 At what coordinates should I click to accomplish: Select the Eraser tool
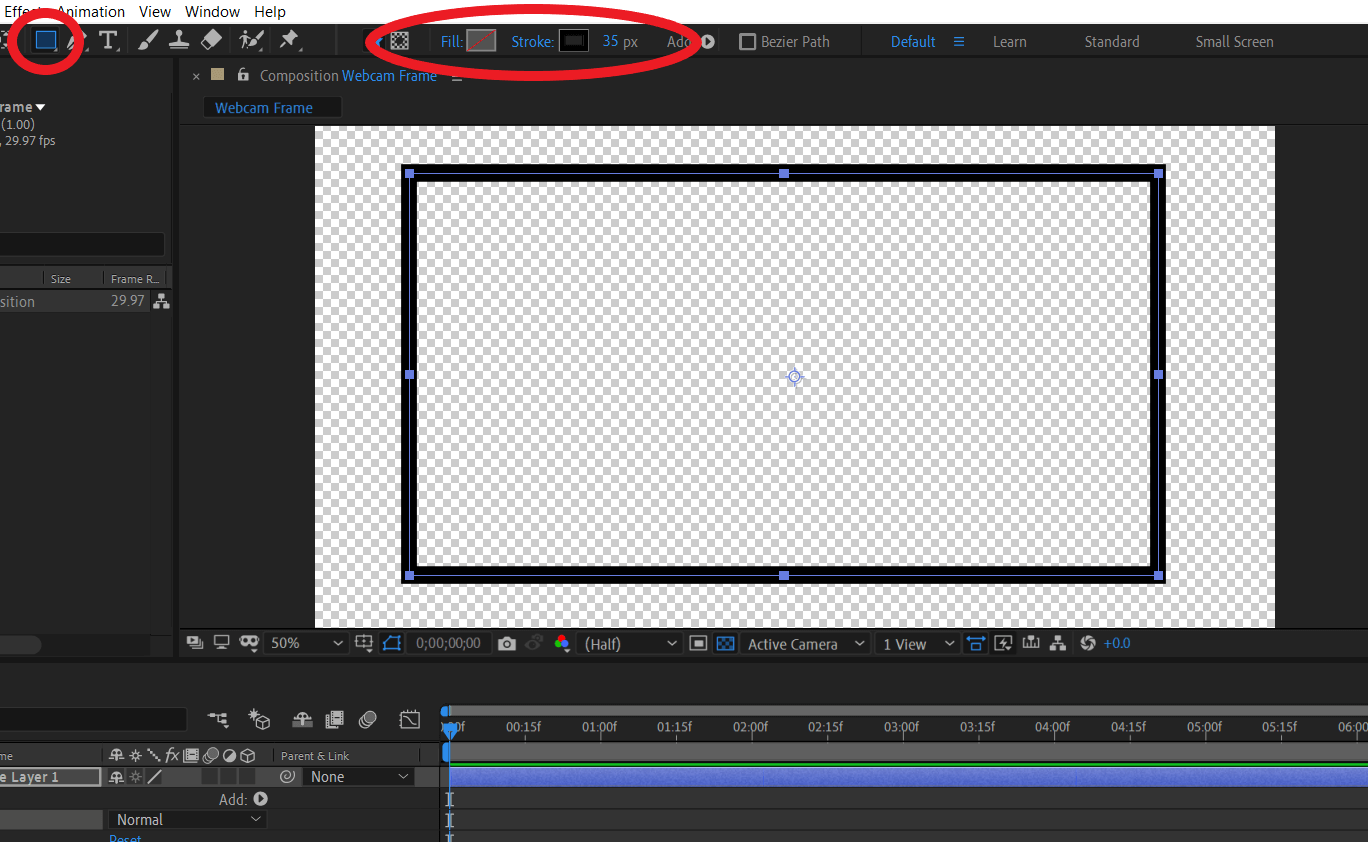pyautogui.click(x=211, y=41)
